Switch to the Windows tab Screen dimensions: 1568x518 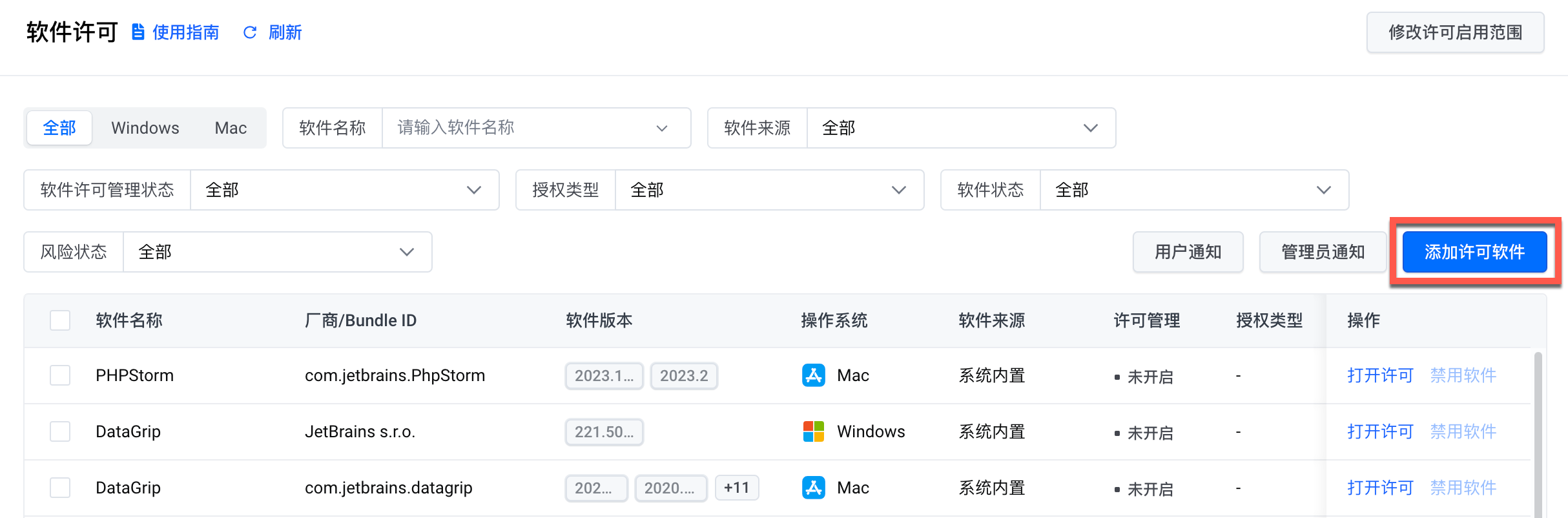coord(145,128)
